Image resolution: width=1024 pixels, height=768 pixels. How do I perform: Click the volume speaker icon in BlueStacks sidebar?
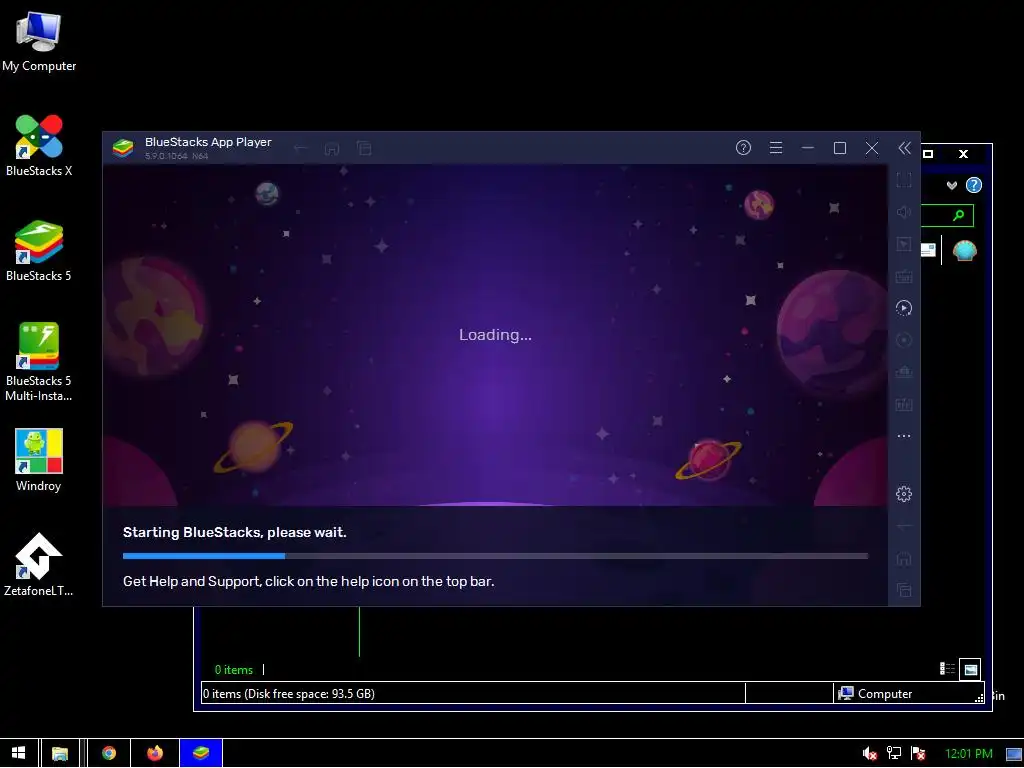[904, 212]
